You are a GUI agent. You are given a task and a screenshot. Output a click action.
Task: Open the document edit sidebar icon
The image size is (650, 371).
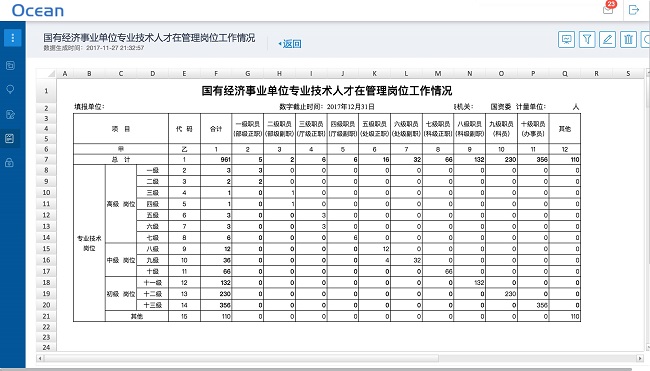(x=10, y=114)
